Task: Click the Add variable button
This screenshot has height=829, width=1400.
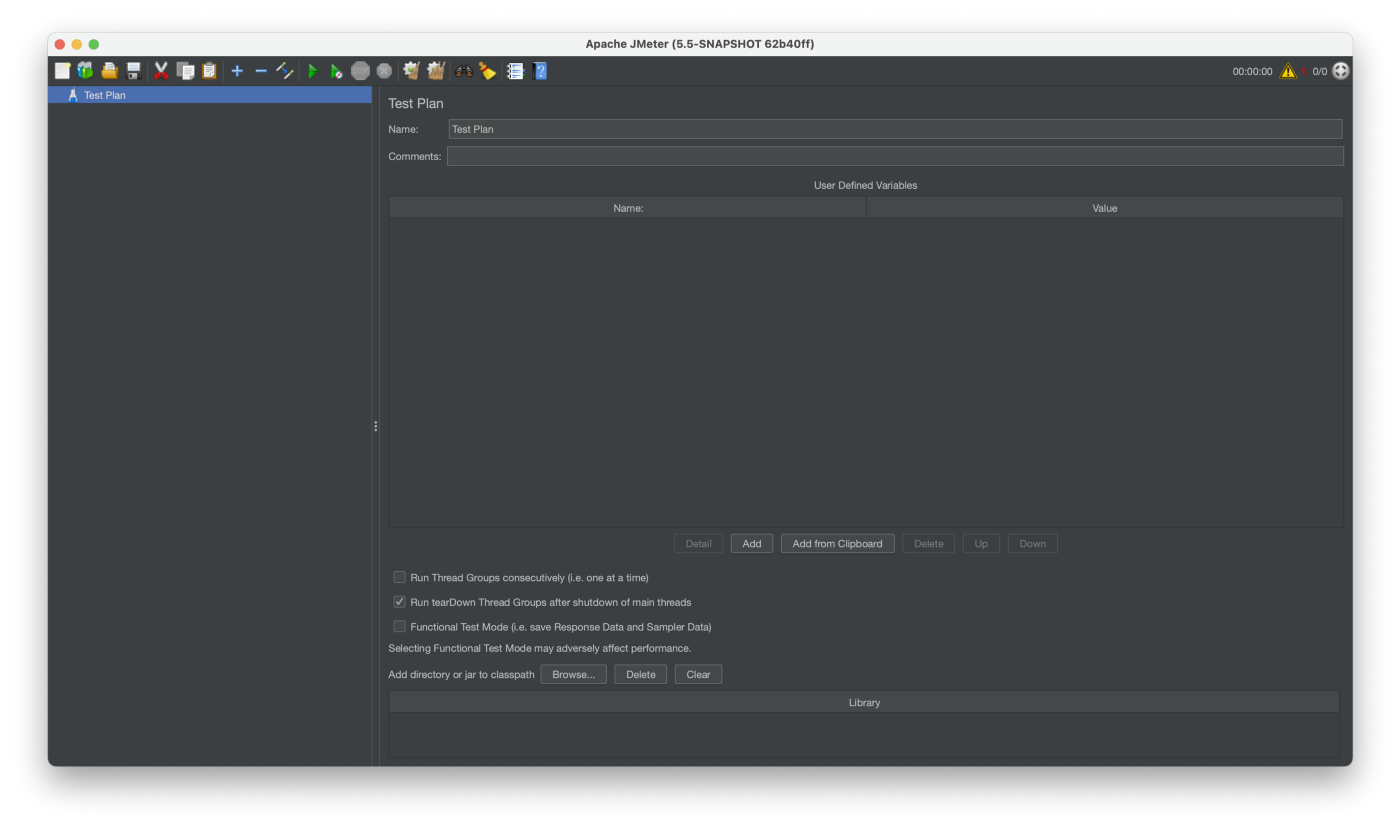Action: tap(752, 544)
